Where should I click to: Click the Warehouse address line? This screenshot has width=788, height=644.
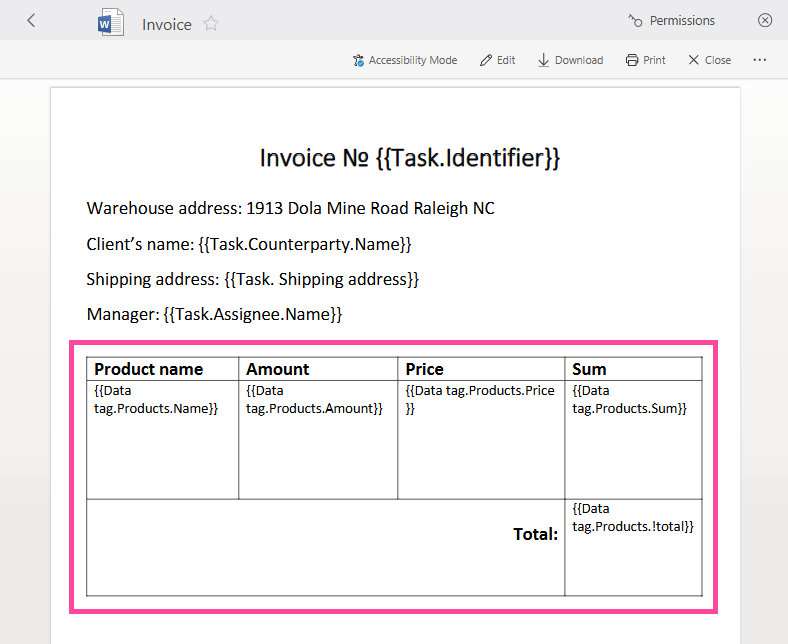tap(290, 209)
